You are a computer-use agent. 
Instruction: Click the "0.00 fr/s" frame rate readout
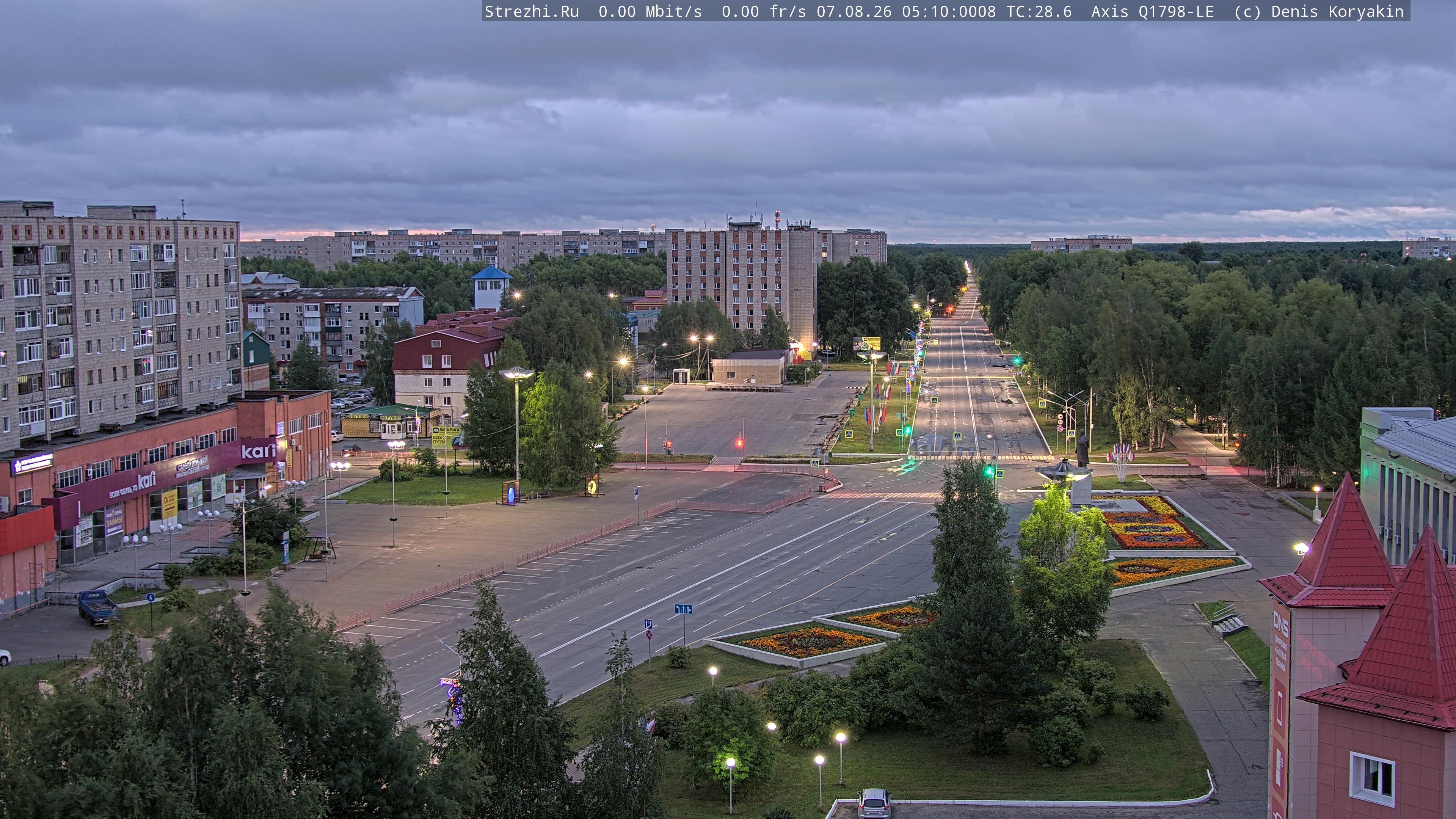pyautogui.click(x=764, y=12)
